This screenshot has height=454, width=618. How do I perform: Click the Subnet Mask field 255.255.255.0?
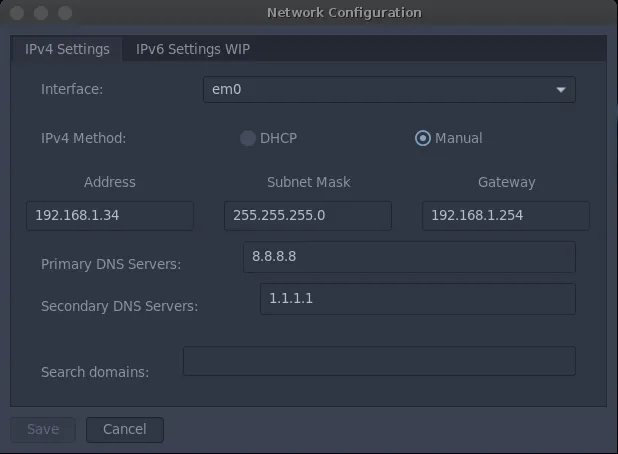[x=308, y=216]
